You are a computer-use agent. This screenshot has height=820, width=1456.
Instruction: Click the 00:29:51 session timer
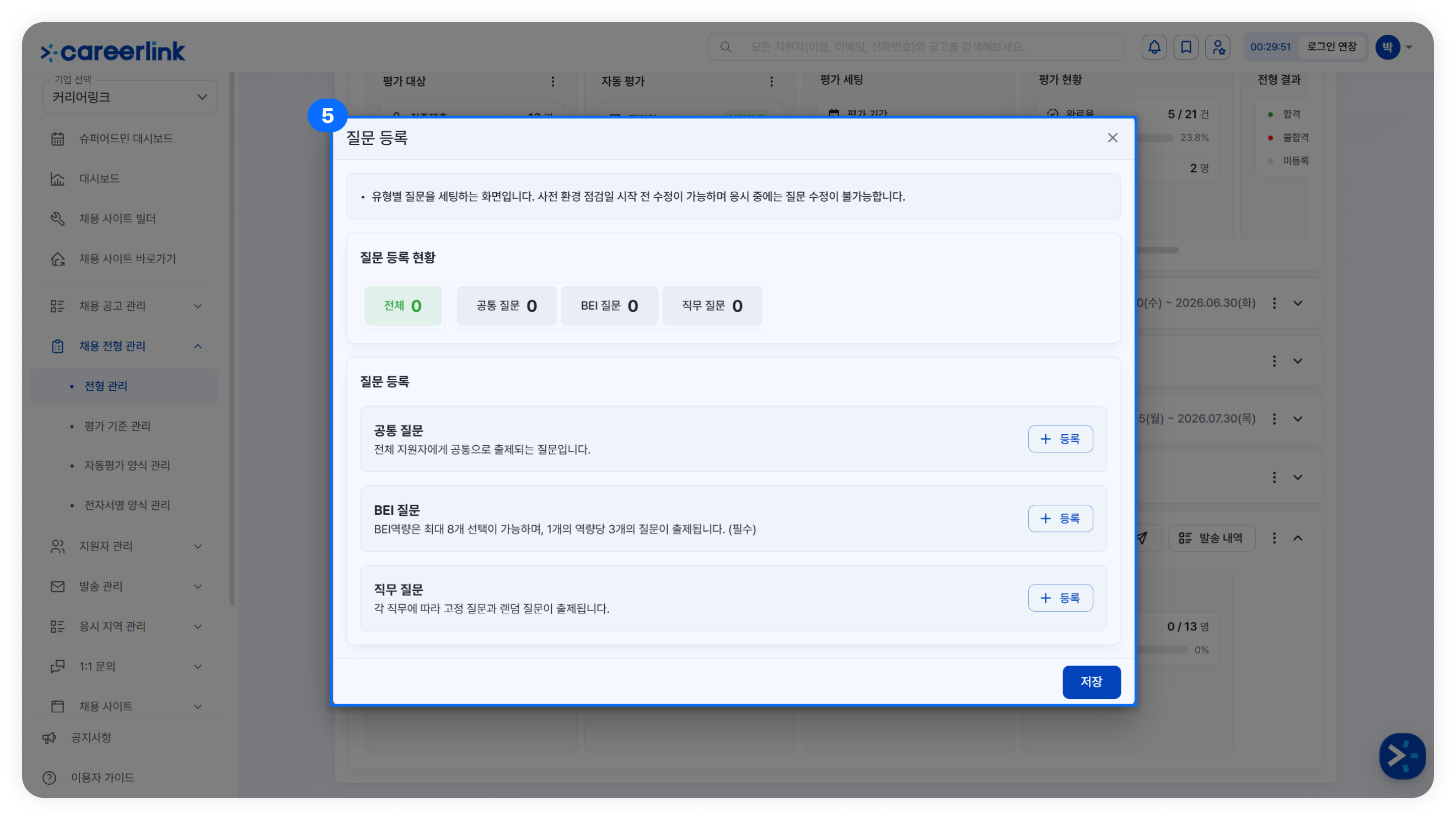point(1270,47)
